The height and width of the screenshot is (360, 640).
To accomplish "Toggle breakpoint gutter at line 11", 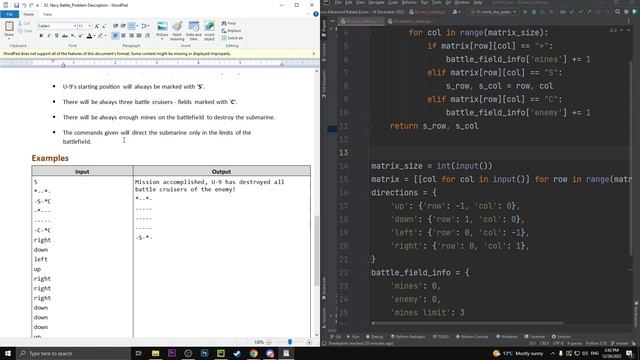I will (332, 129).
